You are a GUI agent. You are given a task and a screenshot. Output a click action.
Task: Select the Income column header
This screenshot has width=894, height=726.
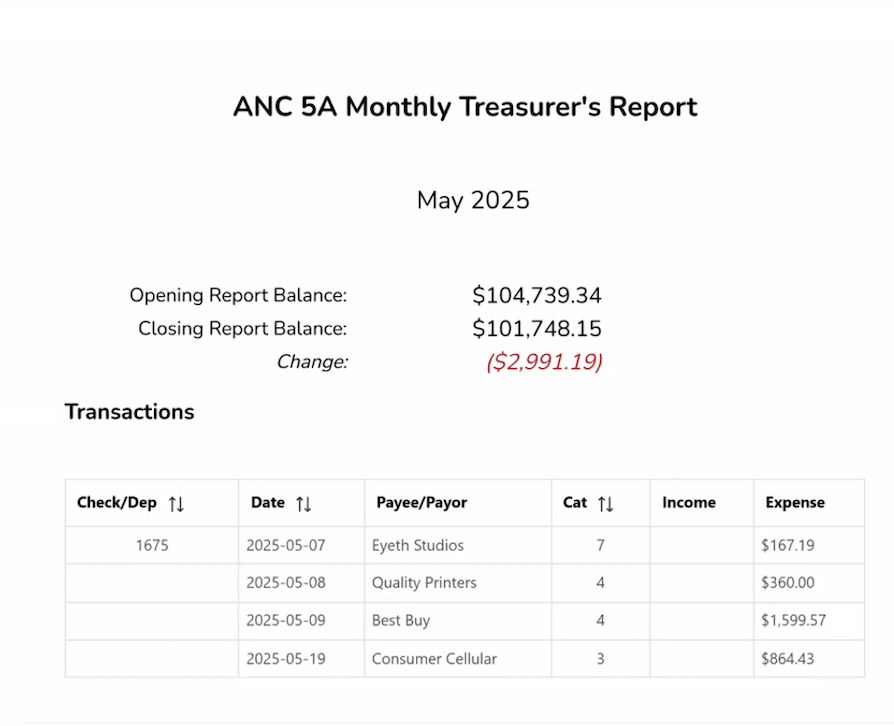[x=688, y=503]
